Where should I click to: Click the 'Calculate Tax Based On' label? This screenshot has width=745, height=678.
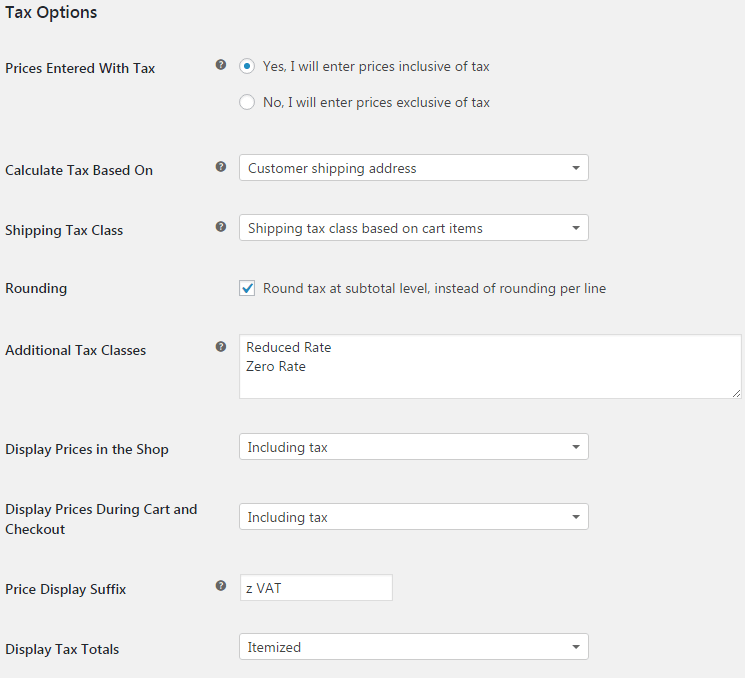coord(79,171)
